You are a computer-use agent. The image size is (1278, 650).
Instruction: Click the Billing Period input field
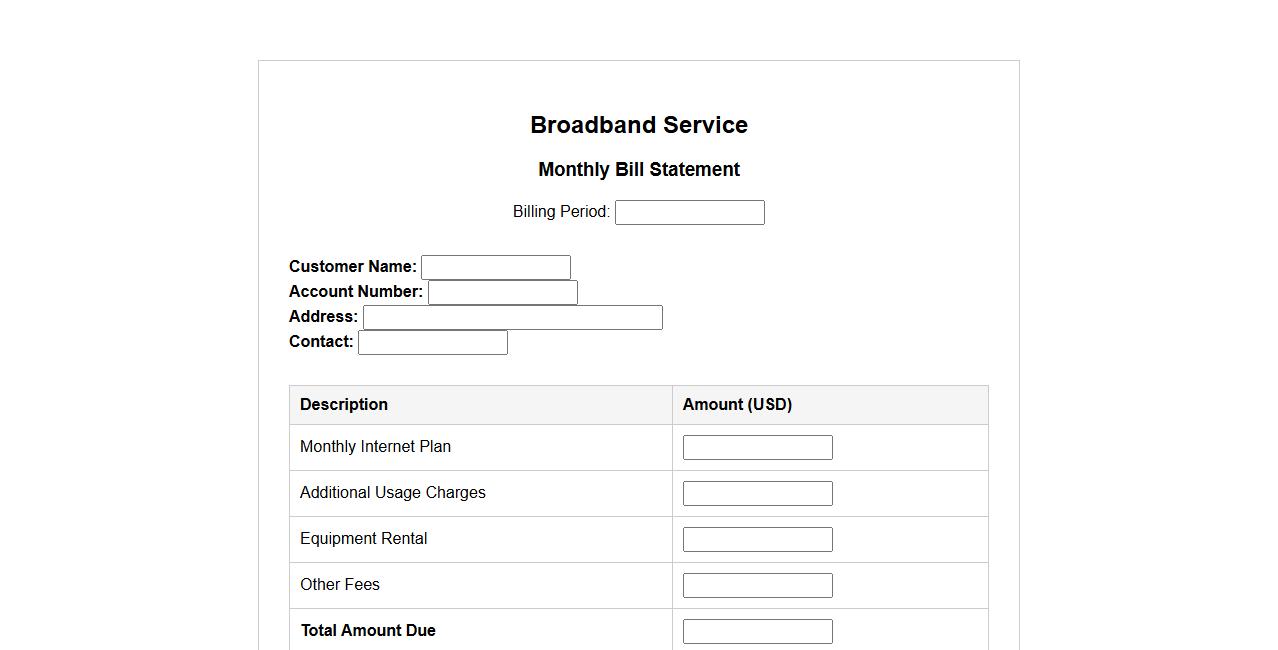[x=689, y=212]
